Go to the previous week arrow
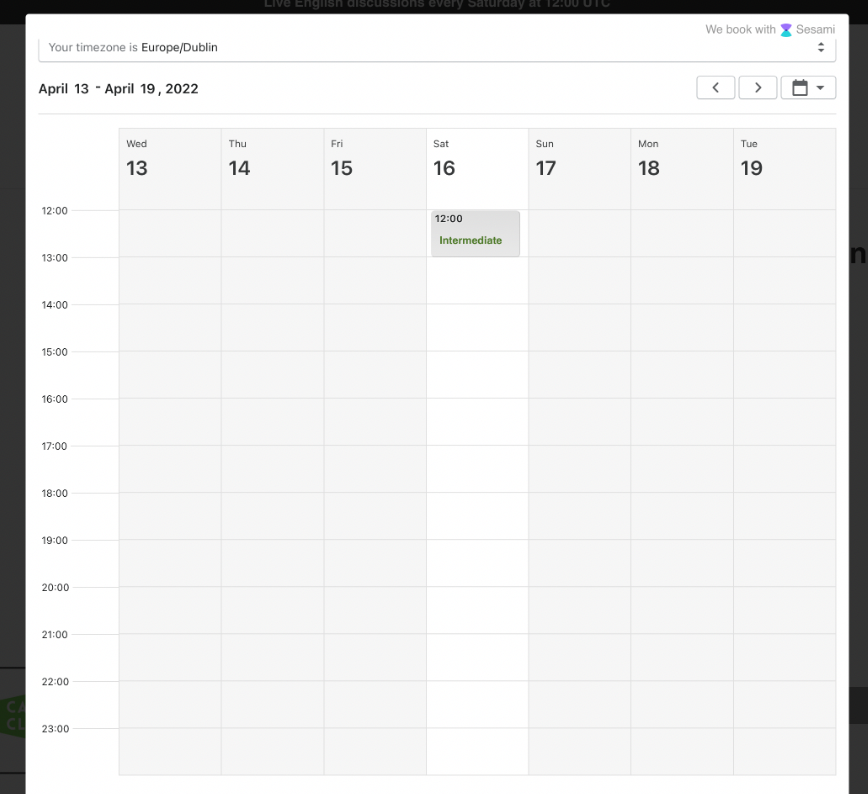 pos(715,88)
